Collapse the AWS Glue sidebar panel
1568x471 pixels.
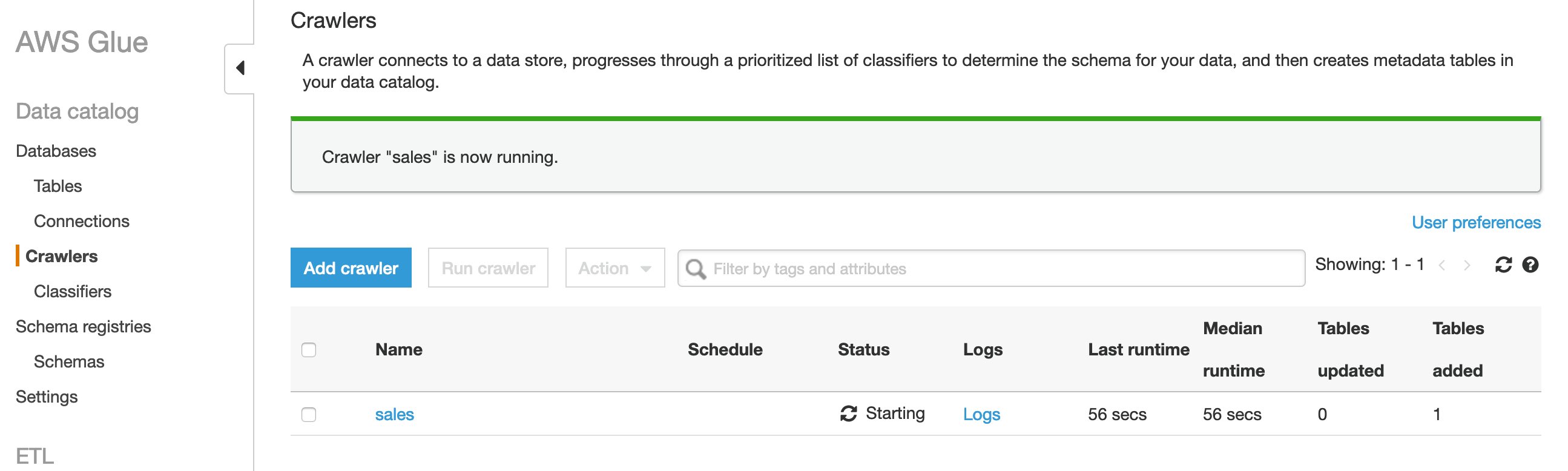[240, 67]
